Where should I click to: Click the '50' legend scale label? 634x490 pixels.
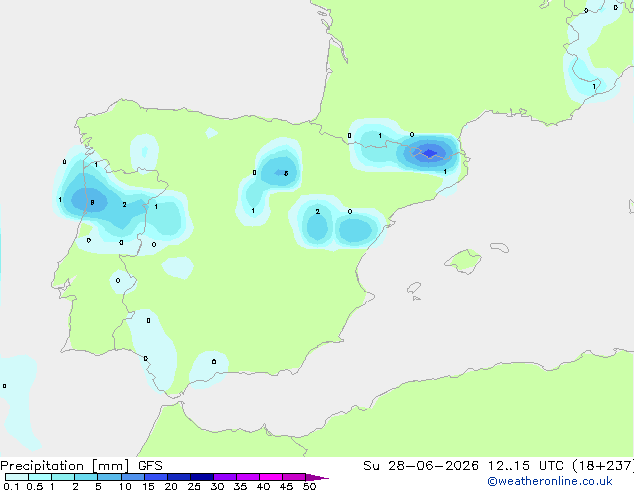[309, 486]
